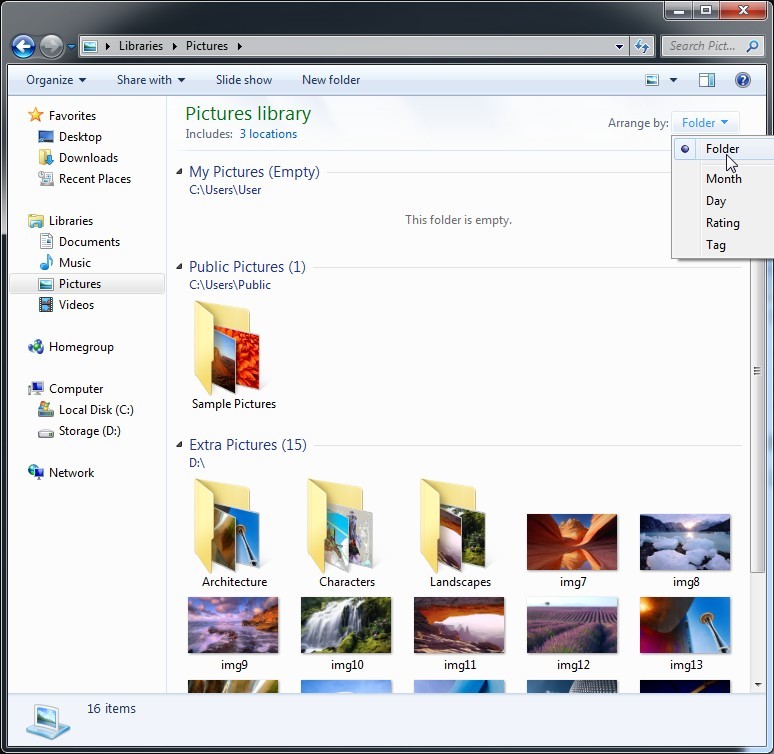Viewport: 774px width, 754px height.
Task: Click the Back navigation arrow button
Action: pyautogui.click(x=23, y=46)
